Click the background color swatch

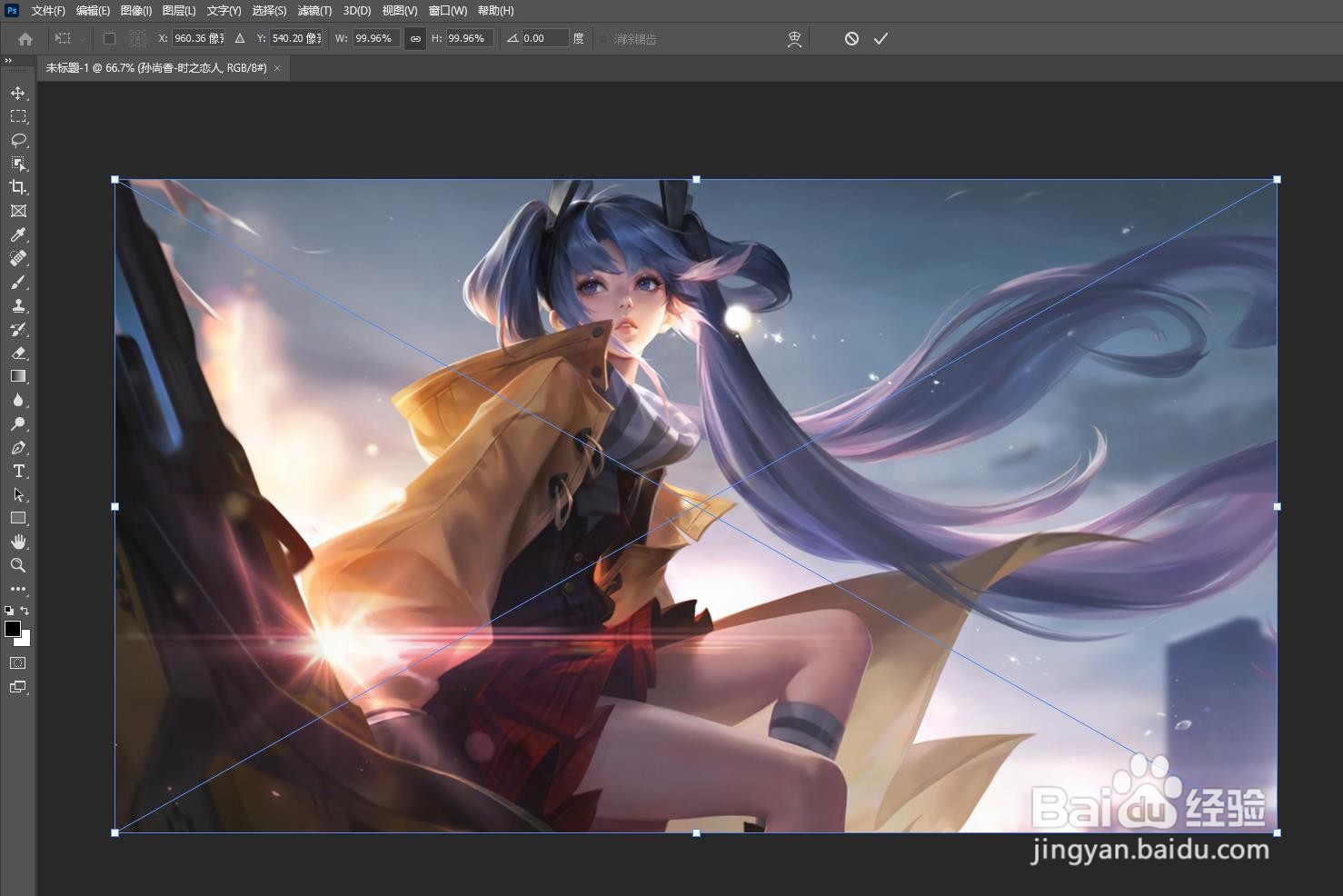[x=26, y=641]
